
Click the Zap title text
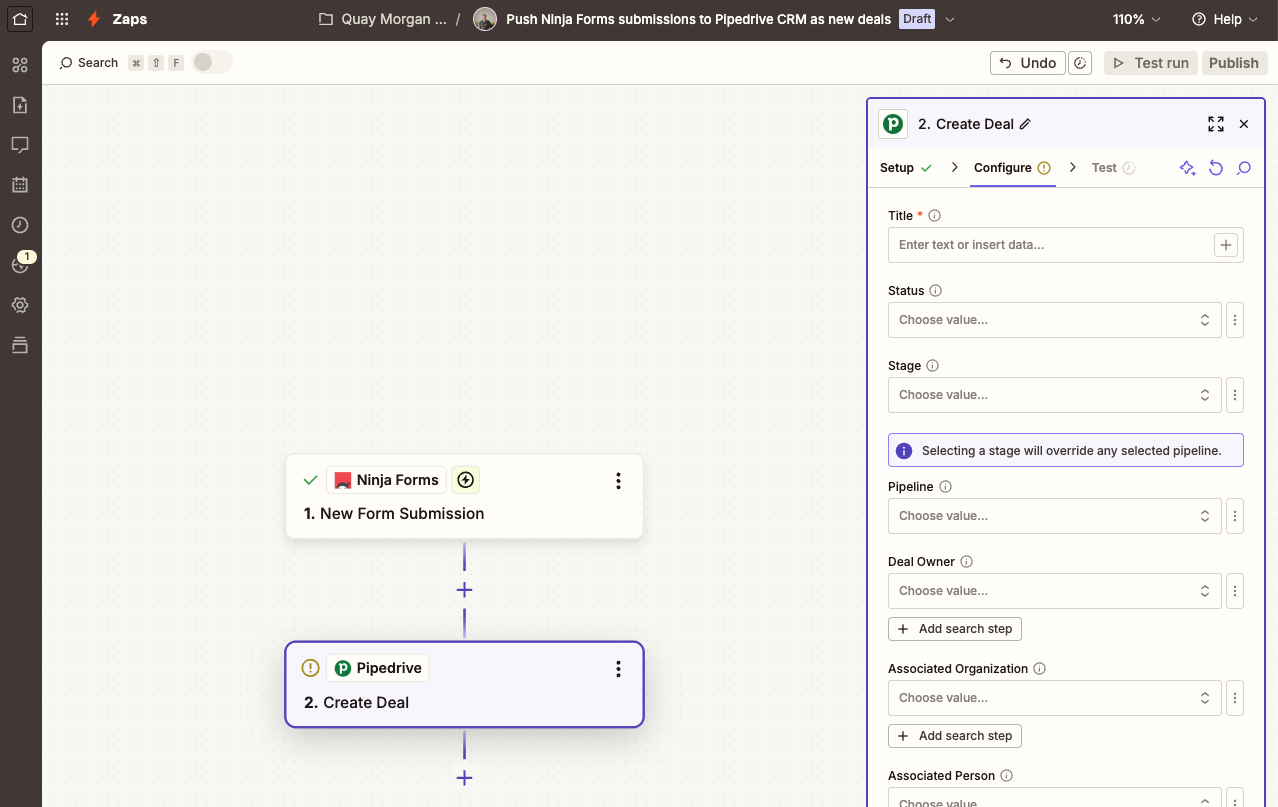click(x=698, y=19)
